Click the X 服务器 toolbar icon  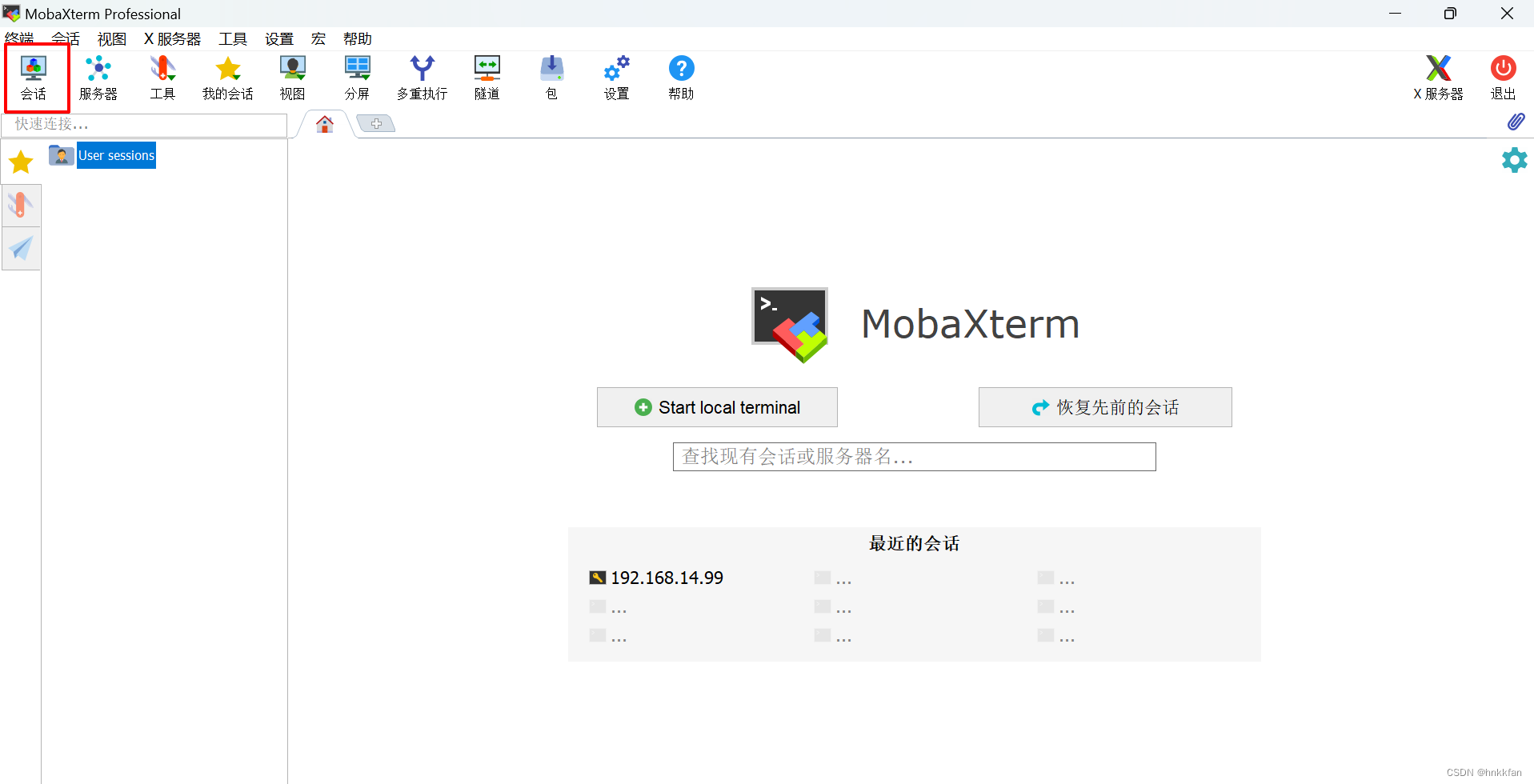[1438, 78]
